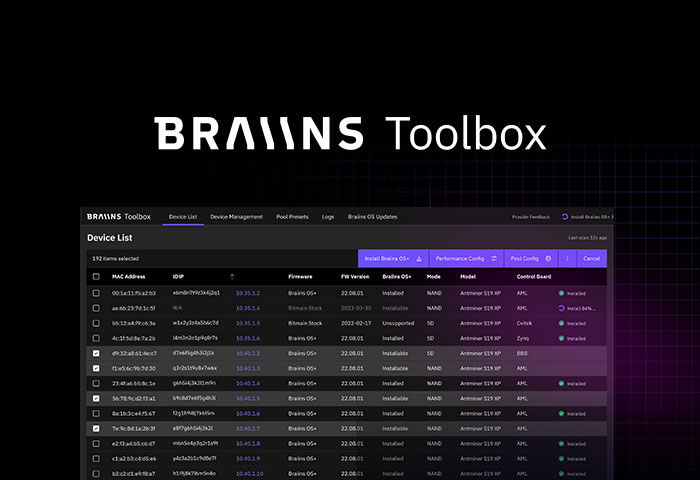Open device IP link 10.40.1.6

pos(248,413)
